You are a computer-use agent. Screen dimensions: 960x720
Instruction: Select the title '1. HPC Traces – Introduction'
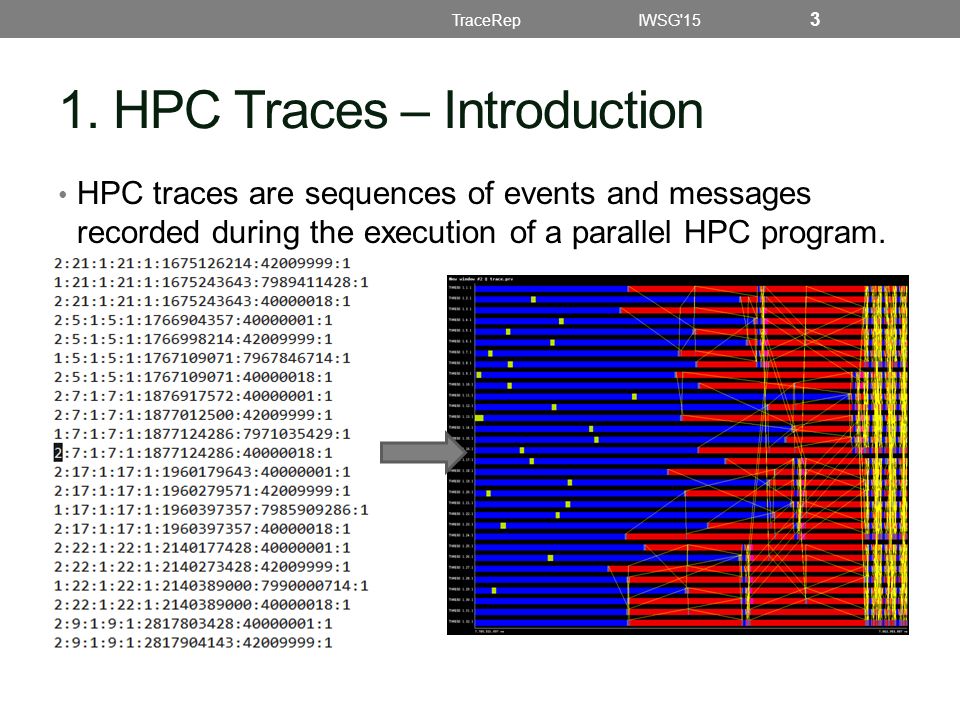point(382,110)
